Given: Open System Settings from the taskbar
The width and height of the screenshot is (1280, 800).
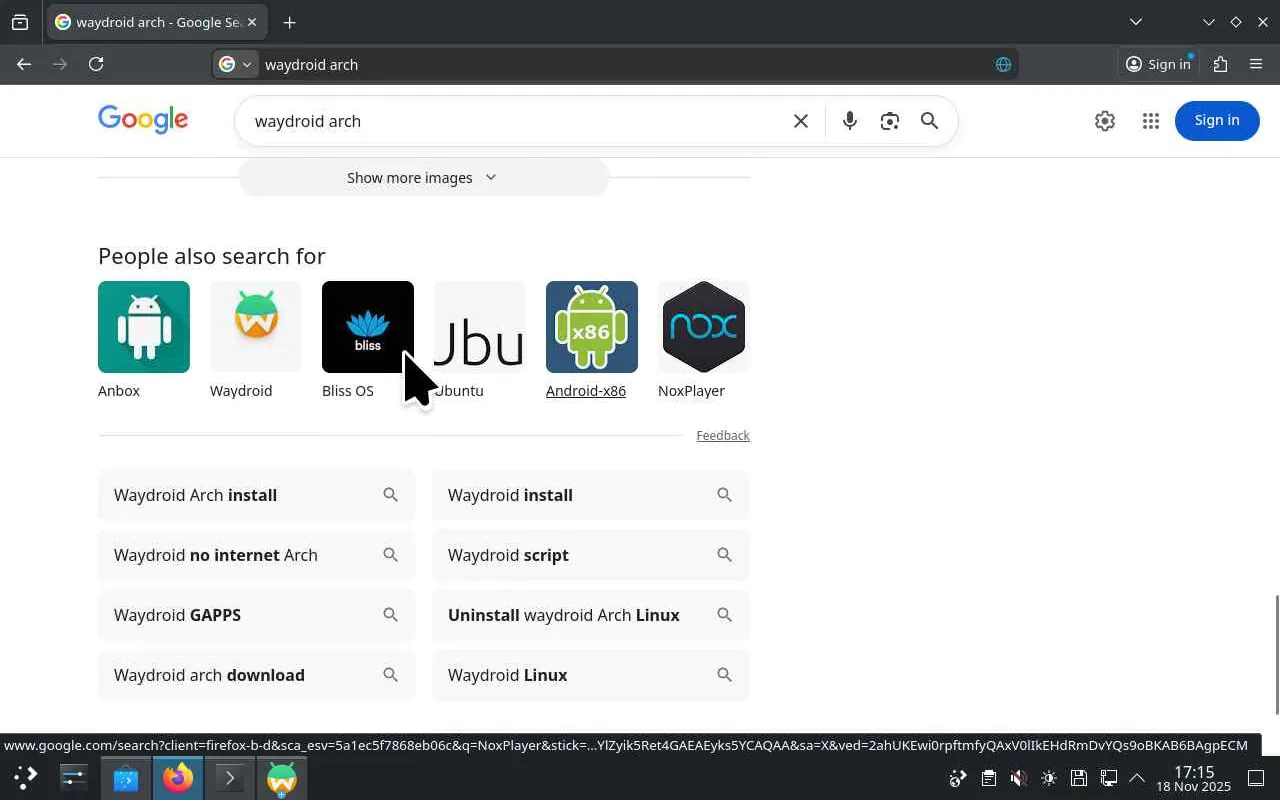Looking at the screenshot, I should pyautogui.click(x=74, y=777).
